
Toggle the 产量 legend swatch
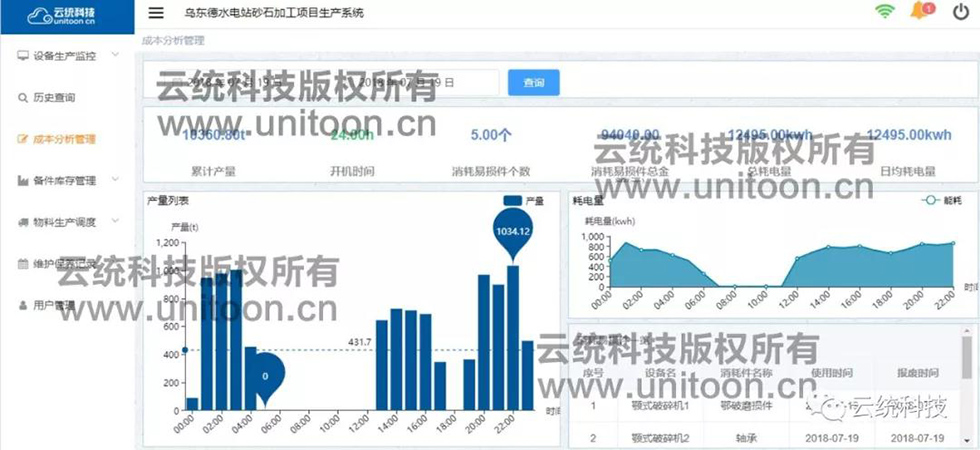[x=512, y=201]
